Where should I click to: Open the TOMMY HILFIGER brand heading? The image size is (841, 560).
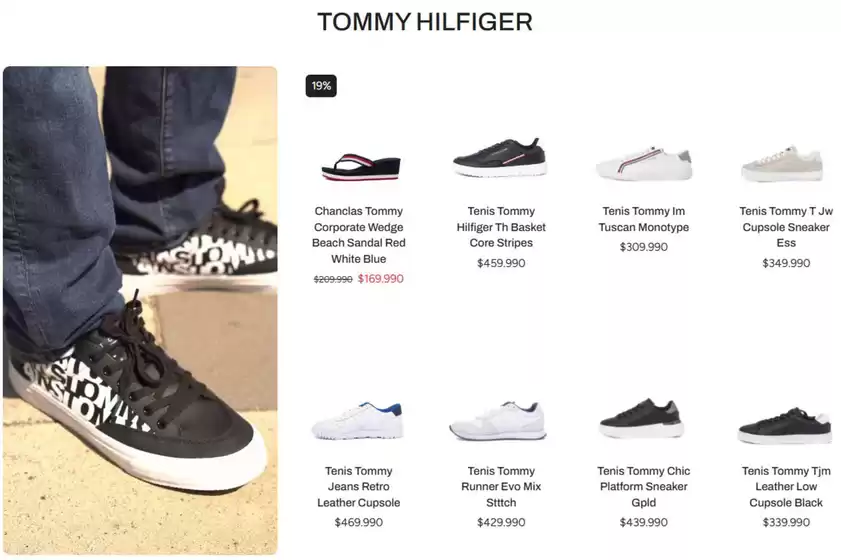point(424,22)
